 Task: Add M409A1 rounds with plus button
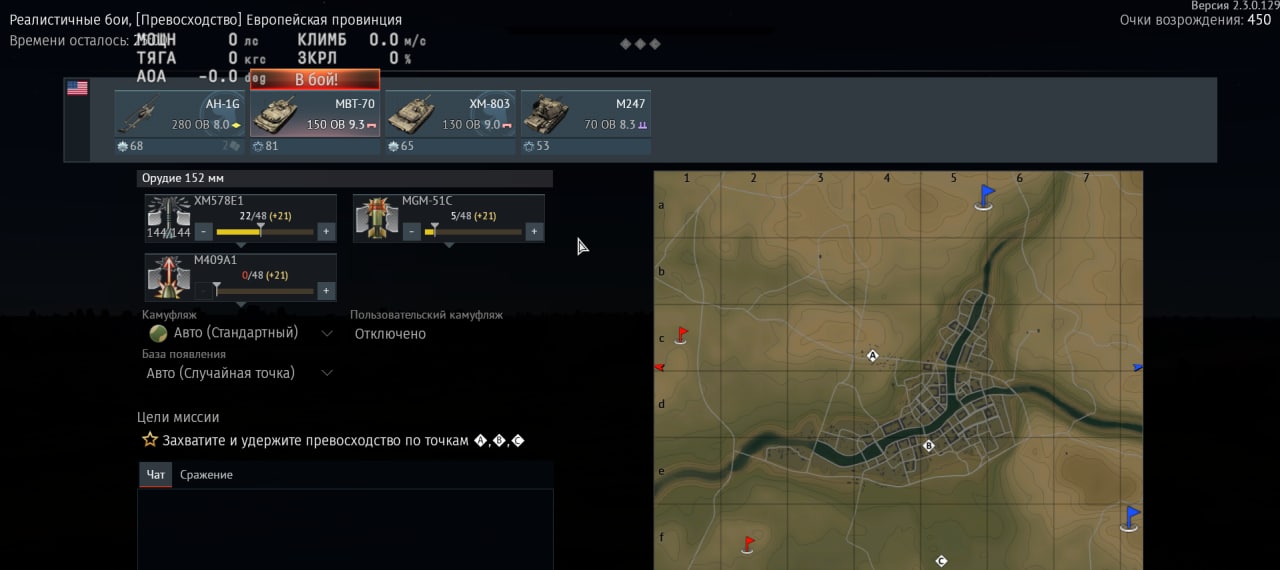[326, 291]
